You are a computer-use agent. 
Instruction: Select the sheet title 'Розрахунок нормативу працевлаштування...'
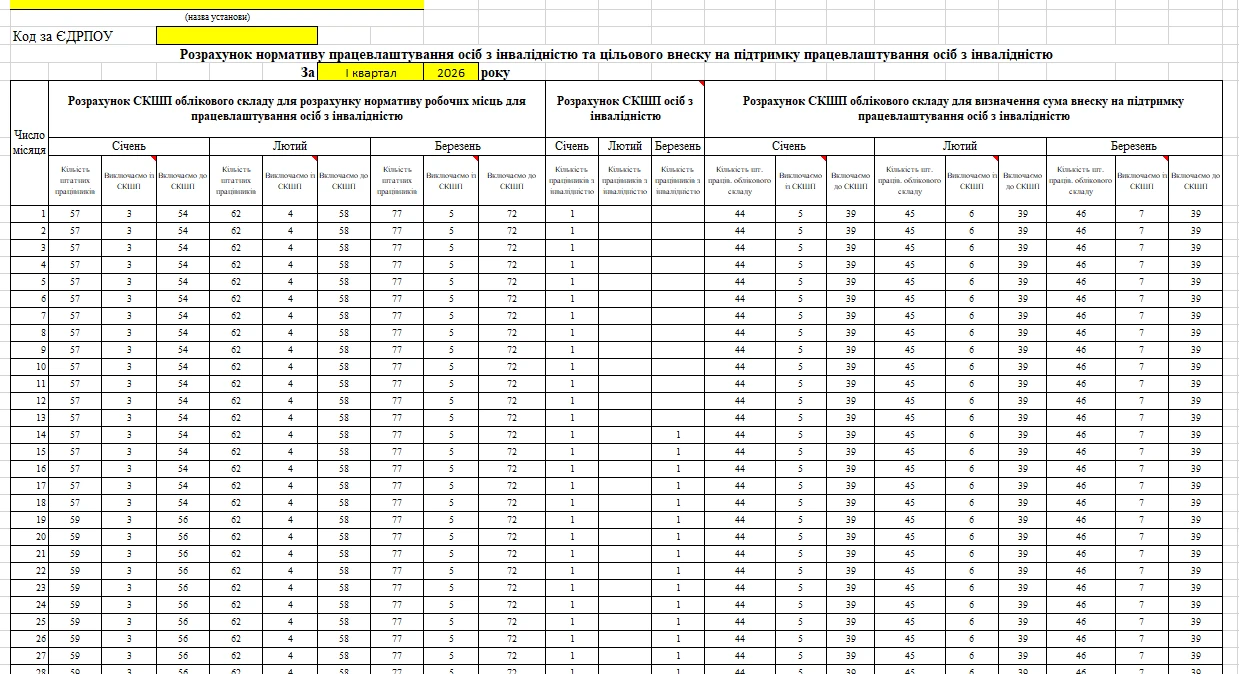616,55
